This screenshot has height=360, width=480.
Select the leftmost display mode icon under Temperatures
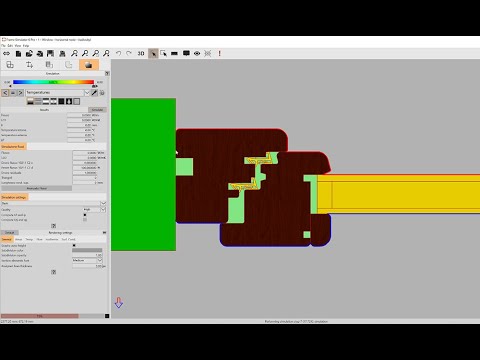(x=30, y=101)
